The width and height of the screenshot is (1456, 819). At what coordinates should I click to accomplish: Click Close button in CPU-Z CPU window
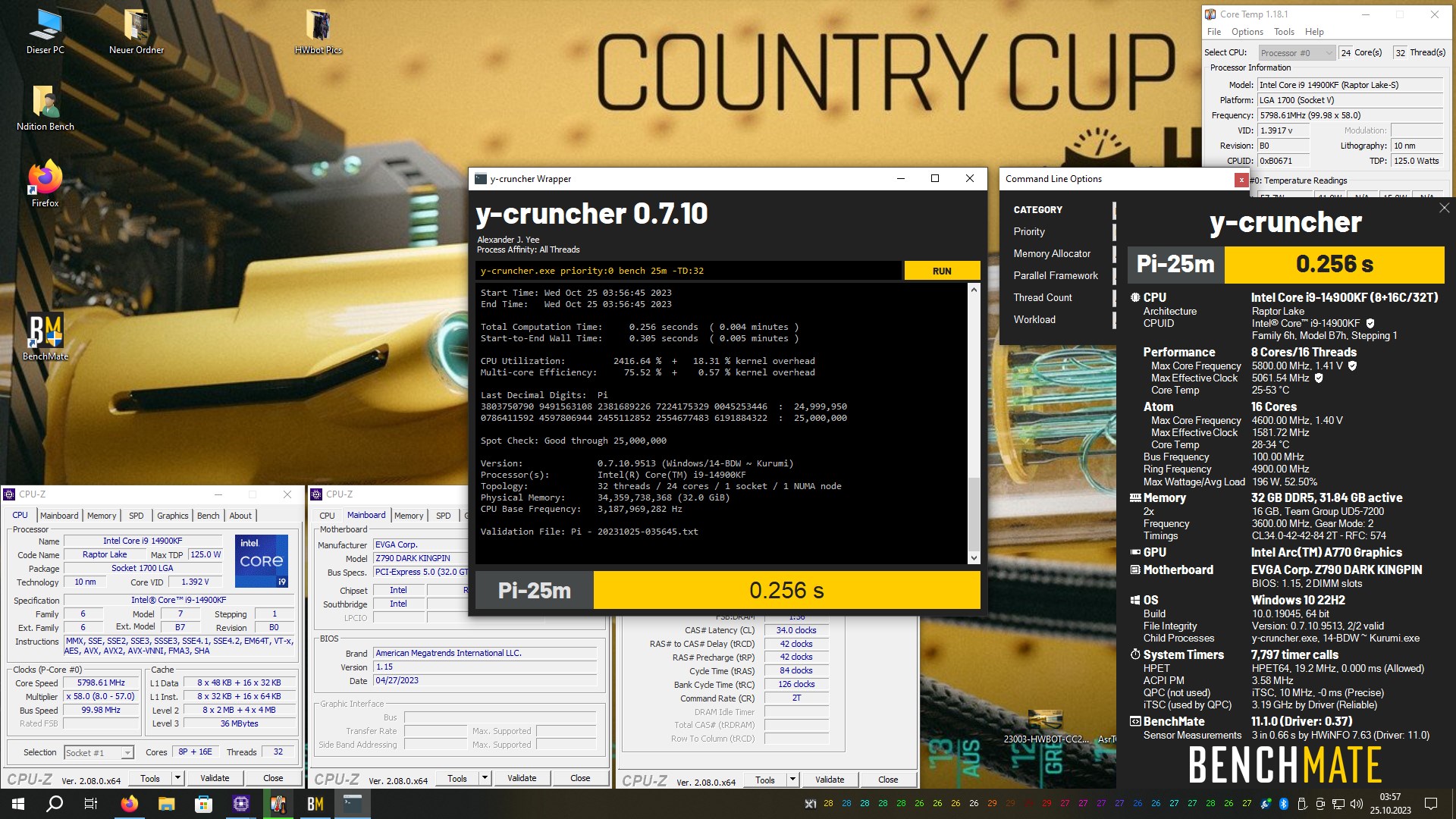pyautogui.click(x=273, y=778)
